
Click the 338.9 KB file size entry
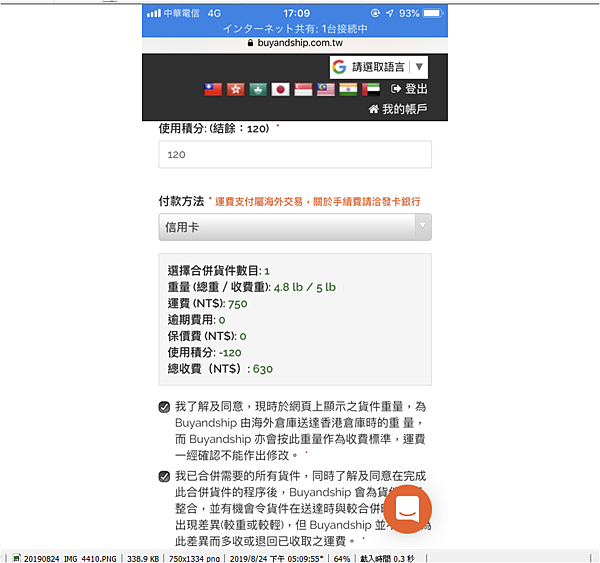[143, 558]
